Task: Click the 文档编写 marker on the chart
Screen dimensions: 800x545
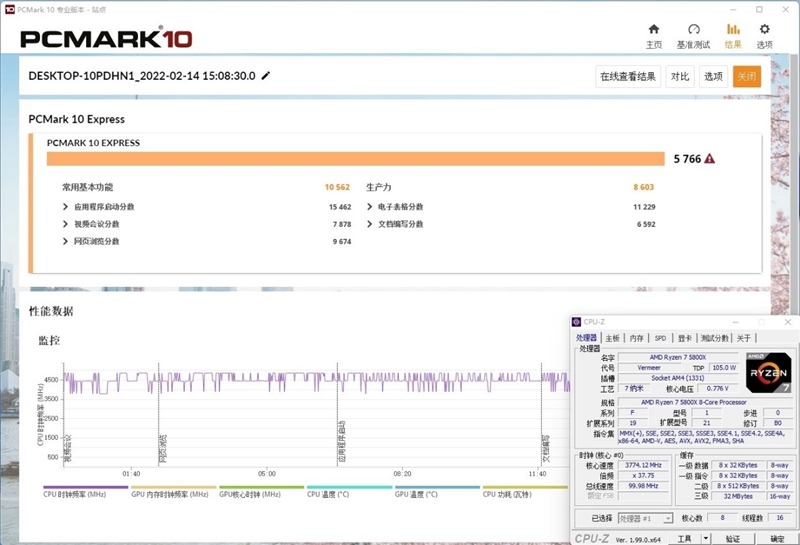Action: (546, 449)
